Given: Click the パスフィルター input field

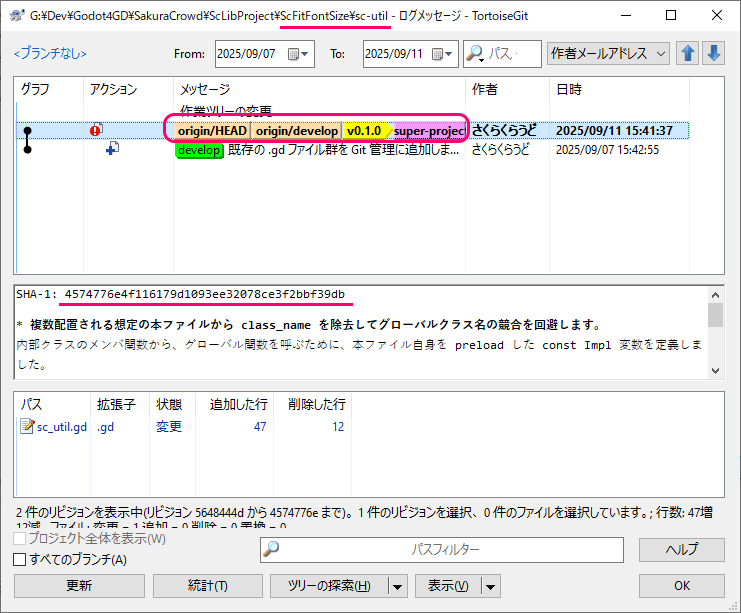Looking at the screenshot, I should (x=445, y=549).
